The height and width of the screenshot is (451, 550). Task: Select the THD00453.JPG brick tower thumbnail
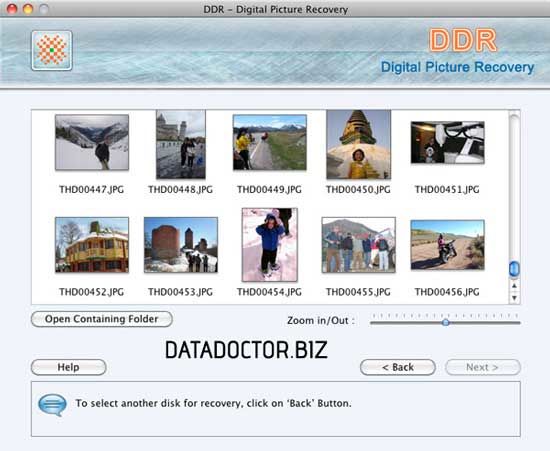pos(181,245)
